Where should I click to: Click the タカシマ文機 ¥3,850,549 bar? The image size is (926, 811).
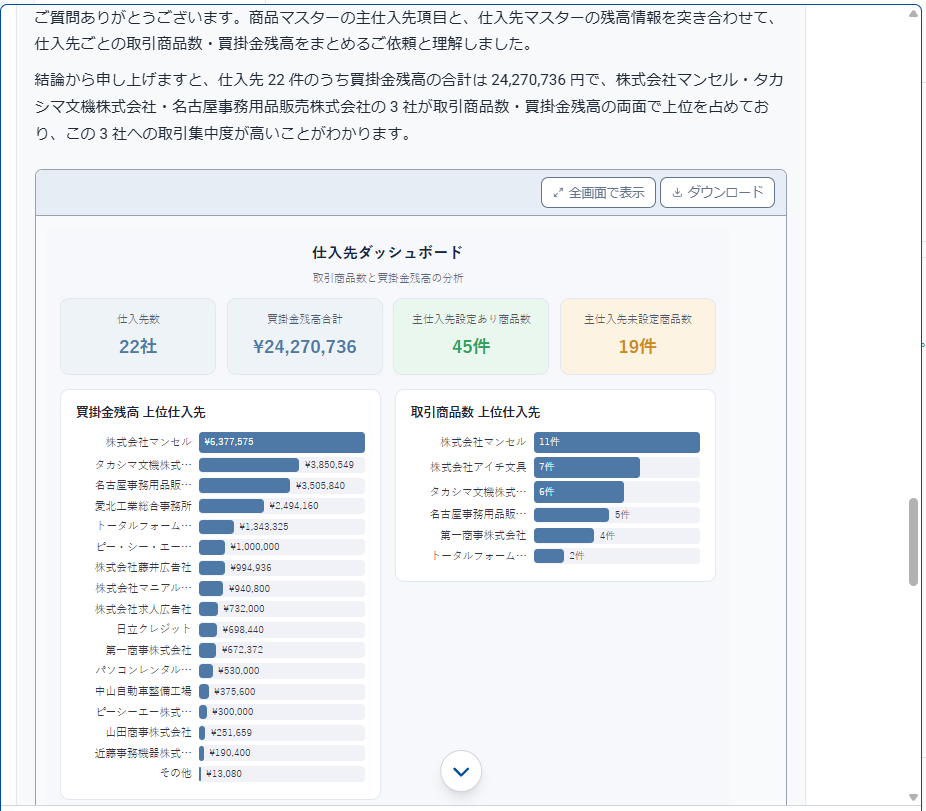click(249, 465)
